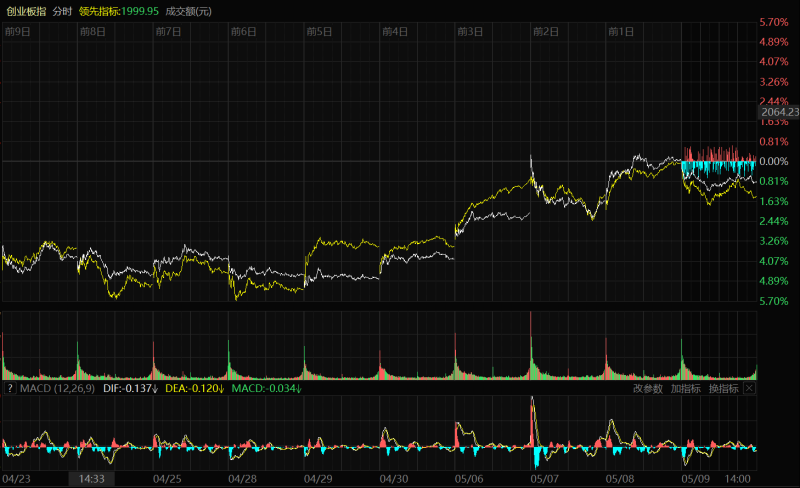Click the 成交额(元) turnover label

pos(188,10)
